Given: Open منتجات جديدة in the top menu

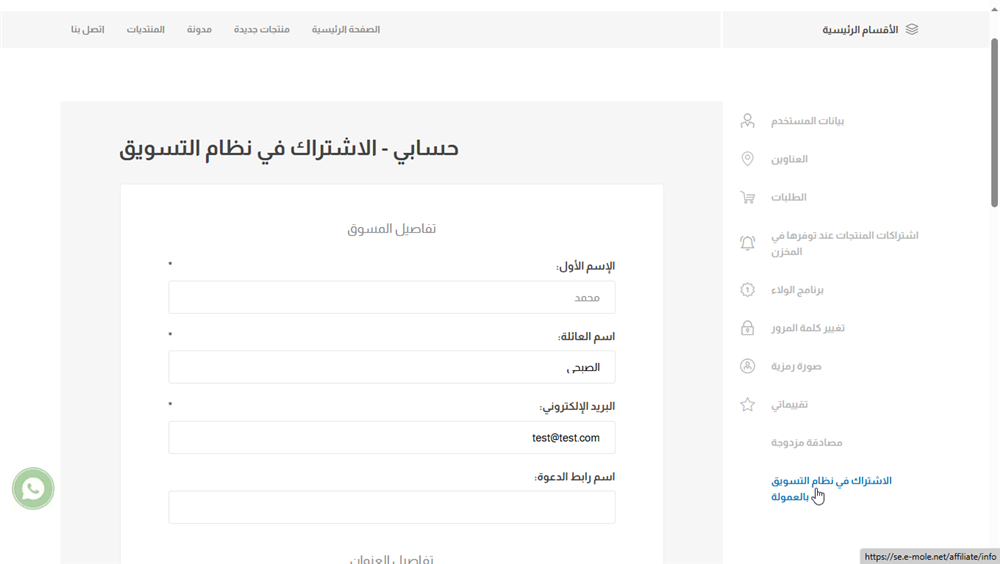Looking at the screenshot, I should pos(262,29).
